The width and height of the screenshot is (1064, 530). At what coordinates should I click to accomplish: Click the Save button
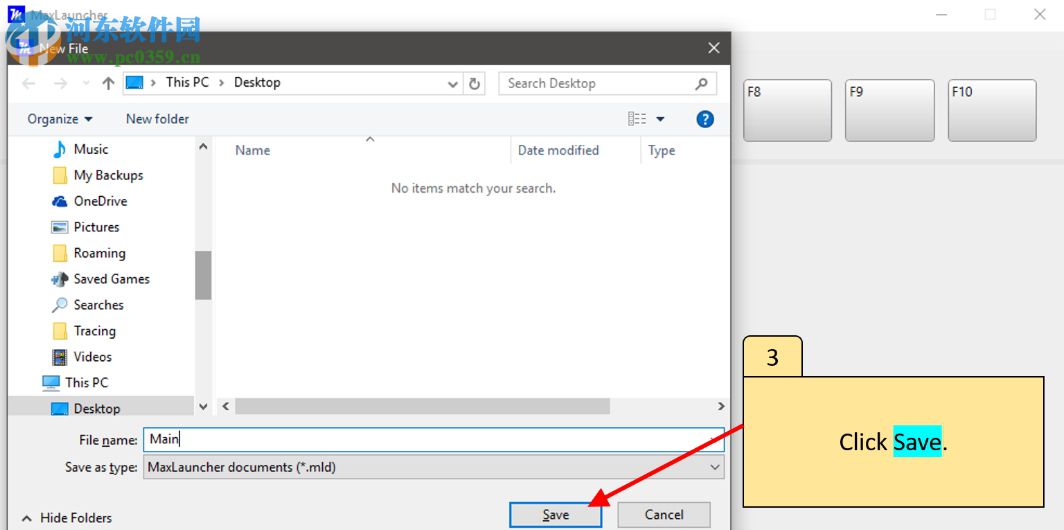(555, 515)
